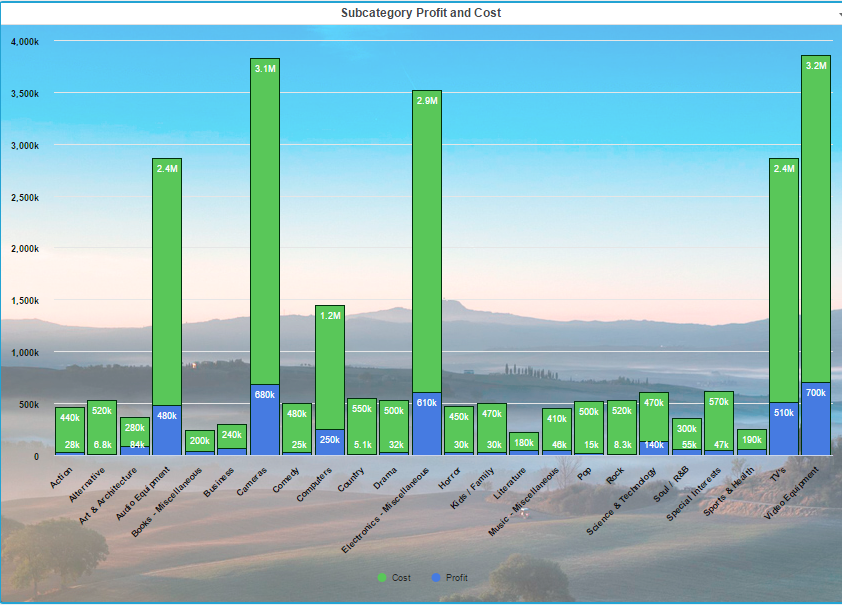This screenshot has width=842, height=605.
Task: Select Electronics - Miscellaneous 610k profit bar
Action: coord(427,424)
